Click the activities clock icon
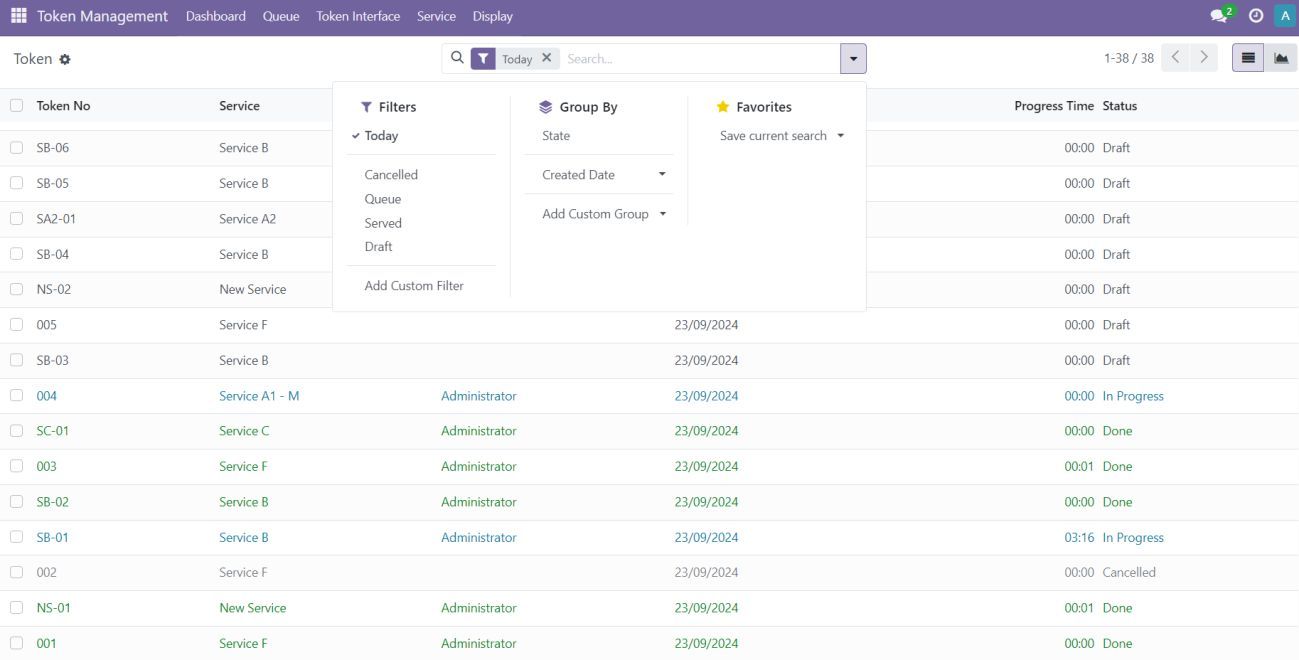The width and height of the screenshot is (1299, 660). (1255, 16)
